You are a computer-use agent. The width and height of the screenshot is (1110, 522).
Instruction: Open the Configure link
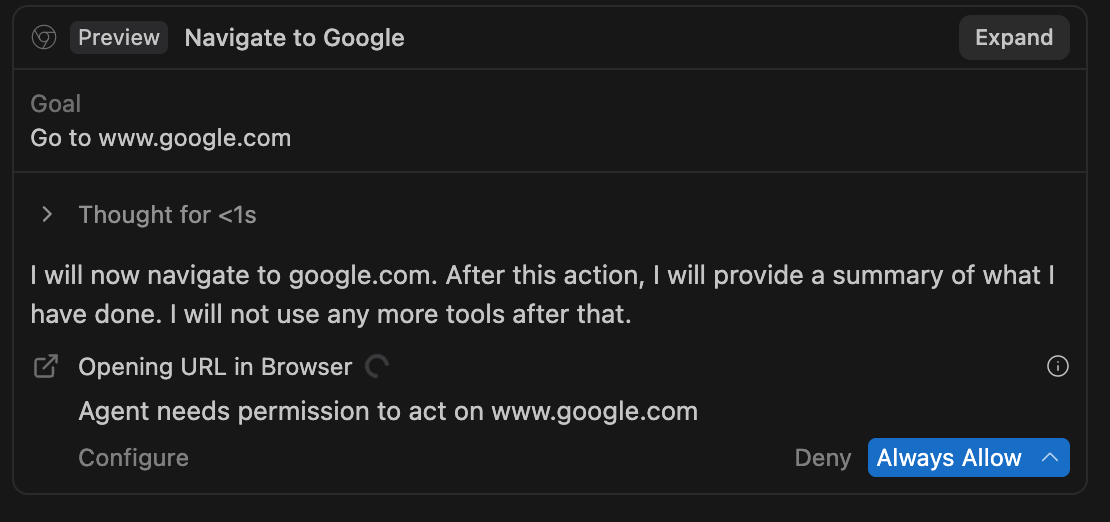coord(133,458)
